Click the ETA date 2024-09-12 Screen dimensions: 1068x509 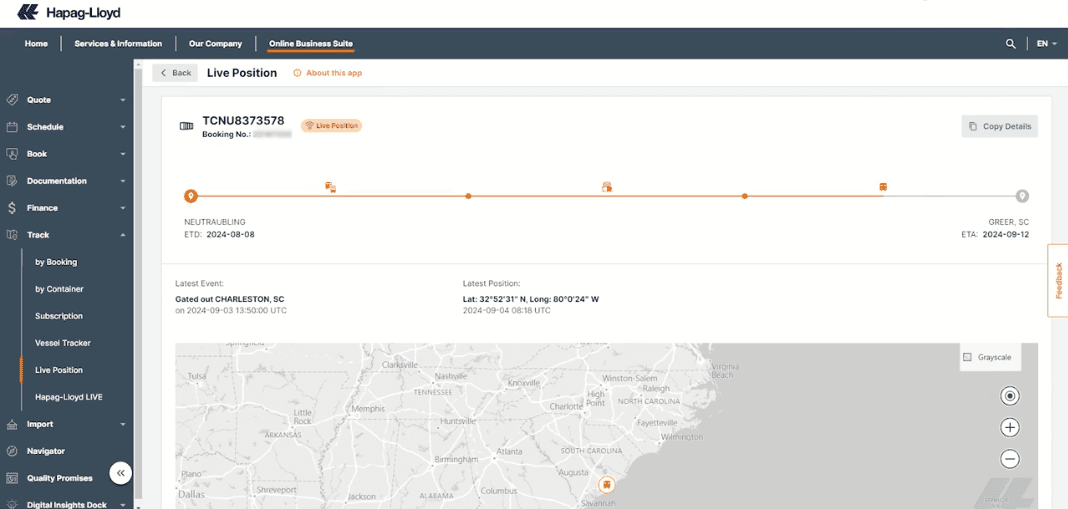pos(1005,234)
